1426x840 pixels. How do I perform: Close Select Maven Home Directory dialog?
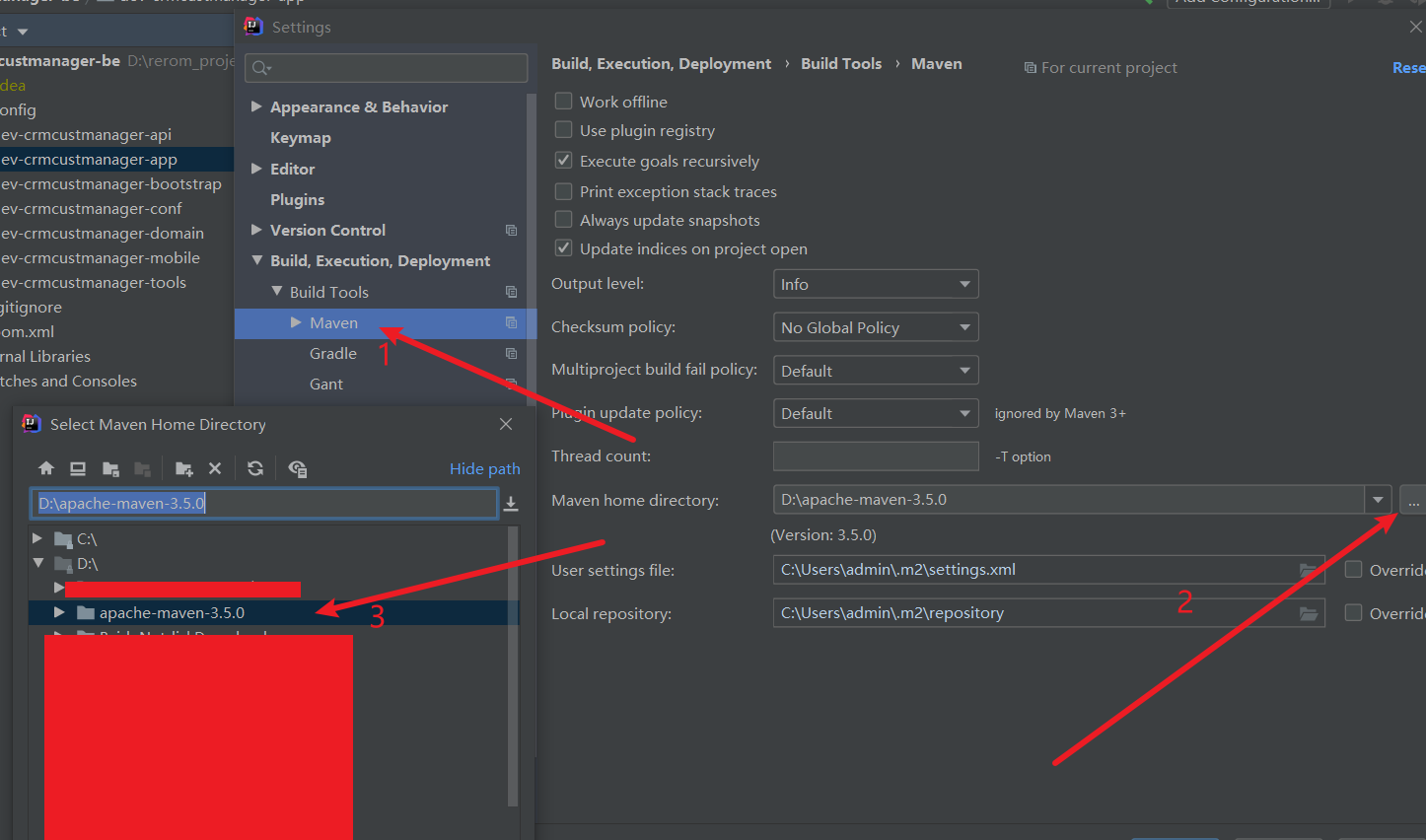(x=506, y=424)
